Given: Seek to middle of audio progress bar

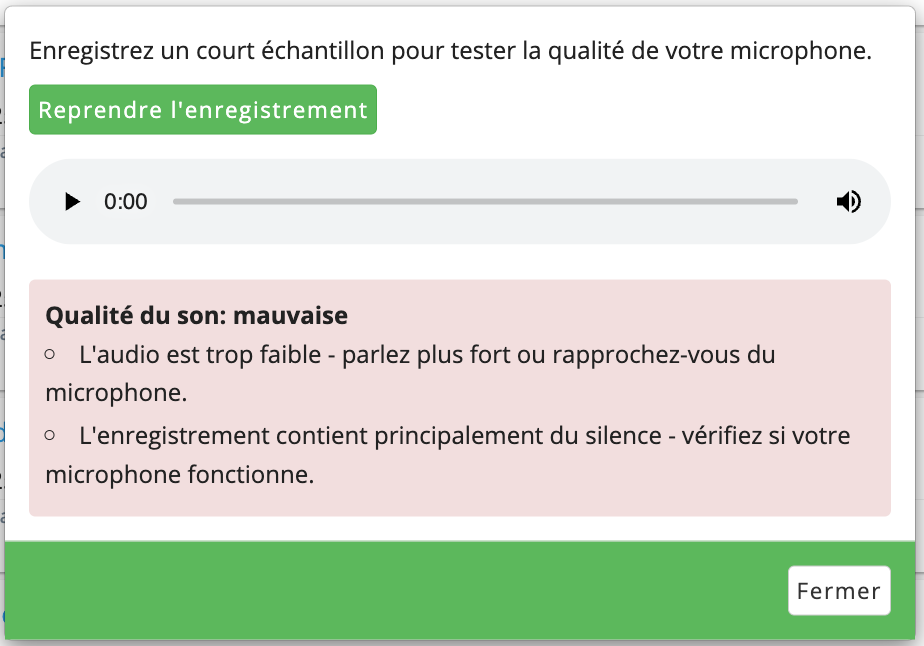Looking at the screenshot, I should (485, 202).
